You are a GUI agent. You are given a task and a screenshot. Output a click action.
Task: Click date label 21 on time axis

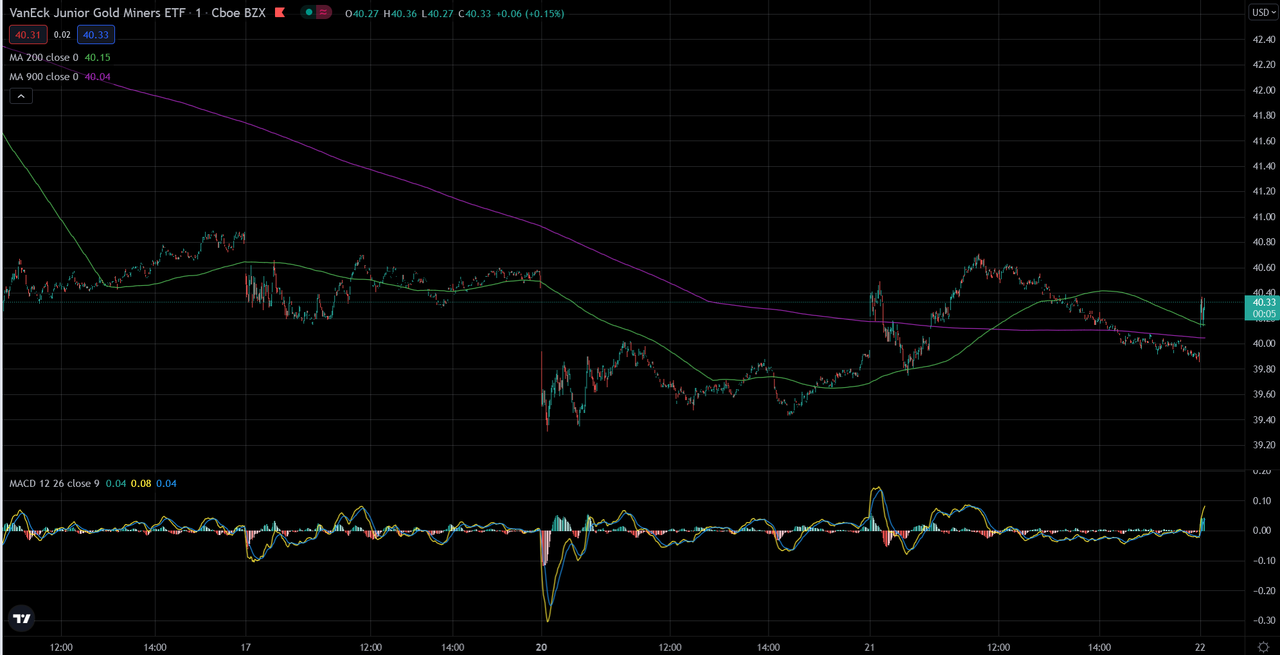pyautogui.click(x=869, y=647)
